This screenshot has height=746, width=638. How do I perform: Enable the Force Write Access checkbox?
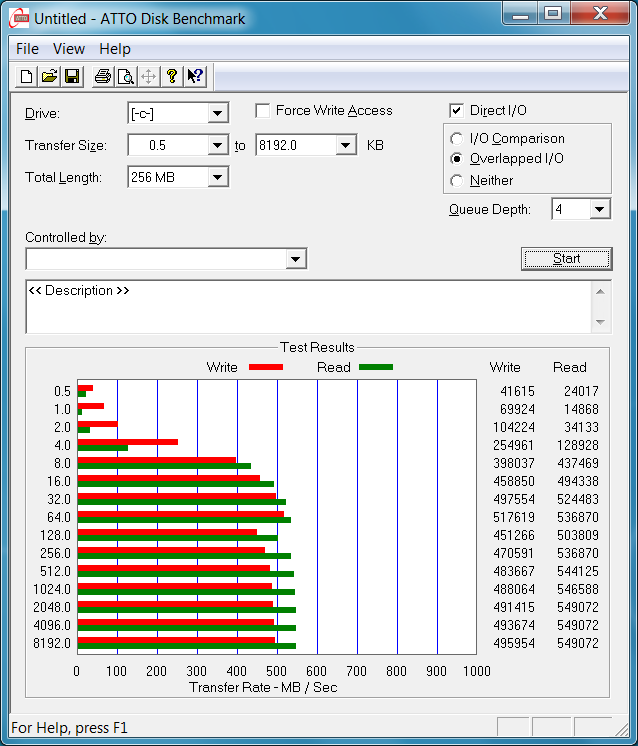(263, 111)
